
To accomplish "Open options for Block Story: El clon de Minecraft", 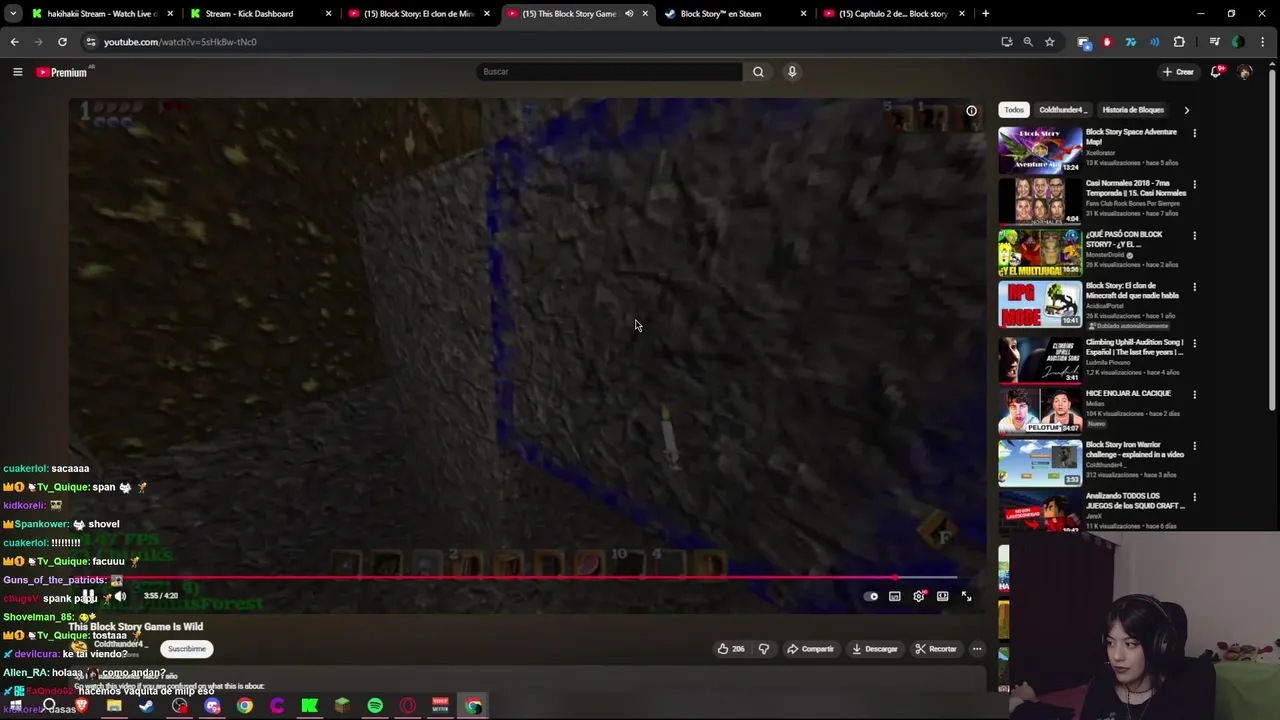I will tap(1194, 287).
